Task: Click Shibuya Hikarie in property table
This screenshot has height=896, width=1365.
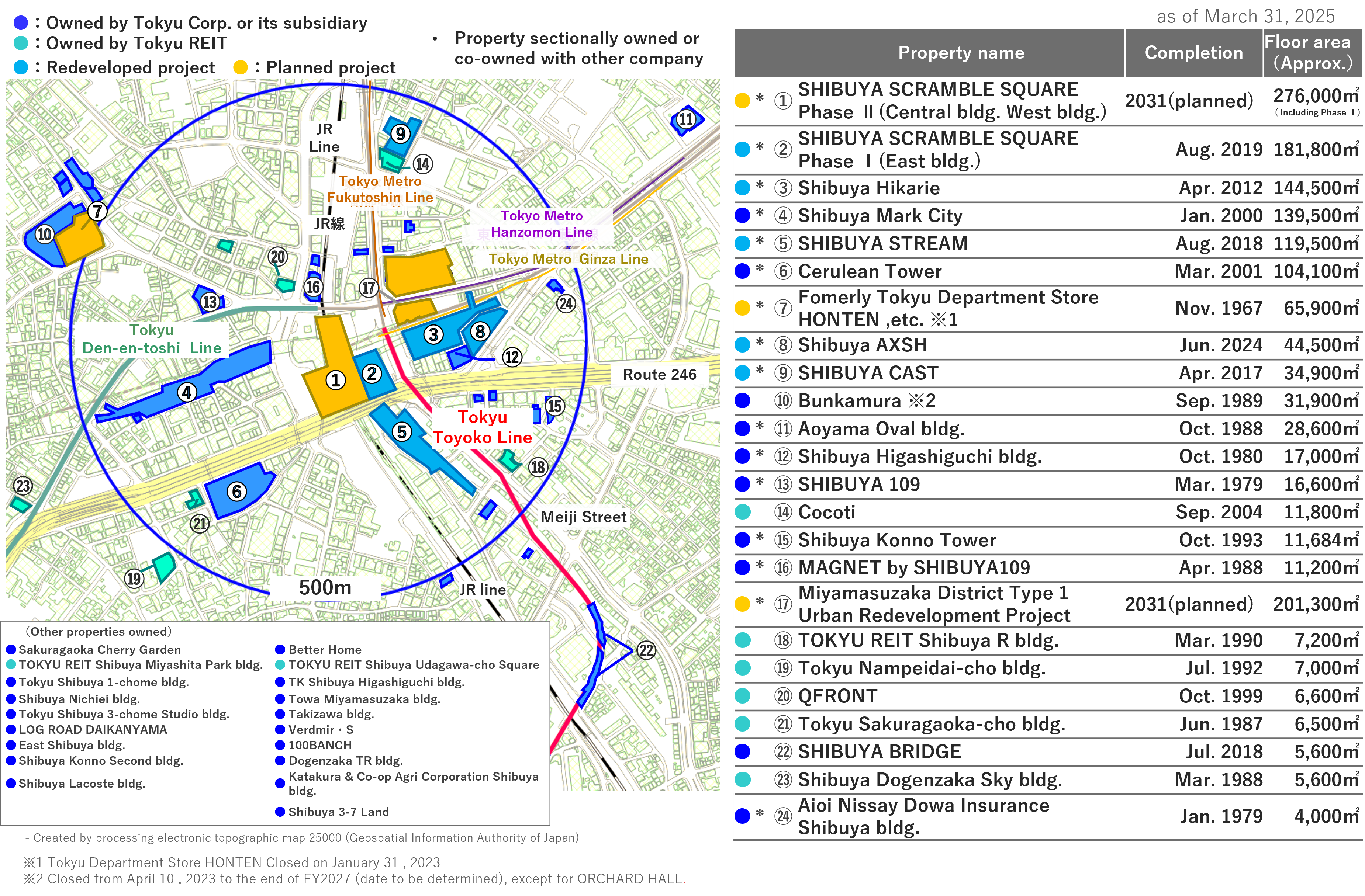Action: click(868, 188)
